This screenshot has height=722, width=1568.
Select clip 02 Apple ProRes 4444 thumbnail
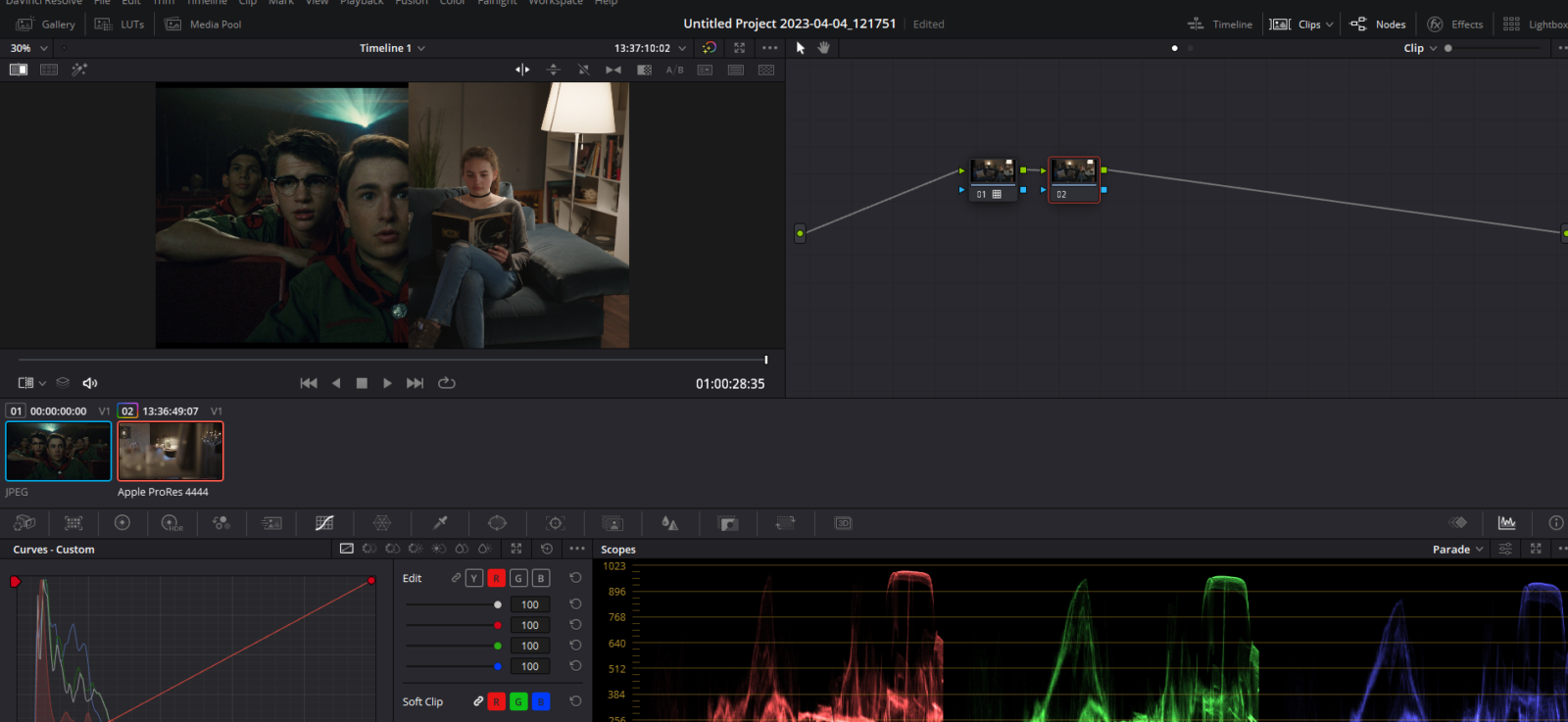pos(171,451)
